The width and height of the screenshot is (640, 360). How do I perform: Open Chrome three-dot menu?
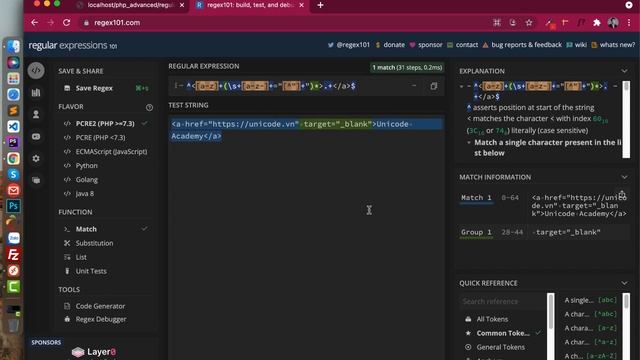click(x=629, y=23)
